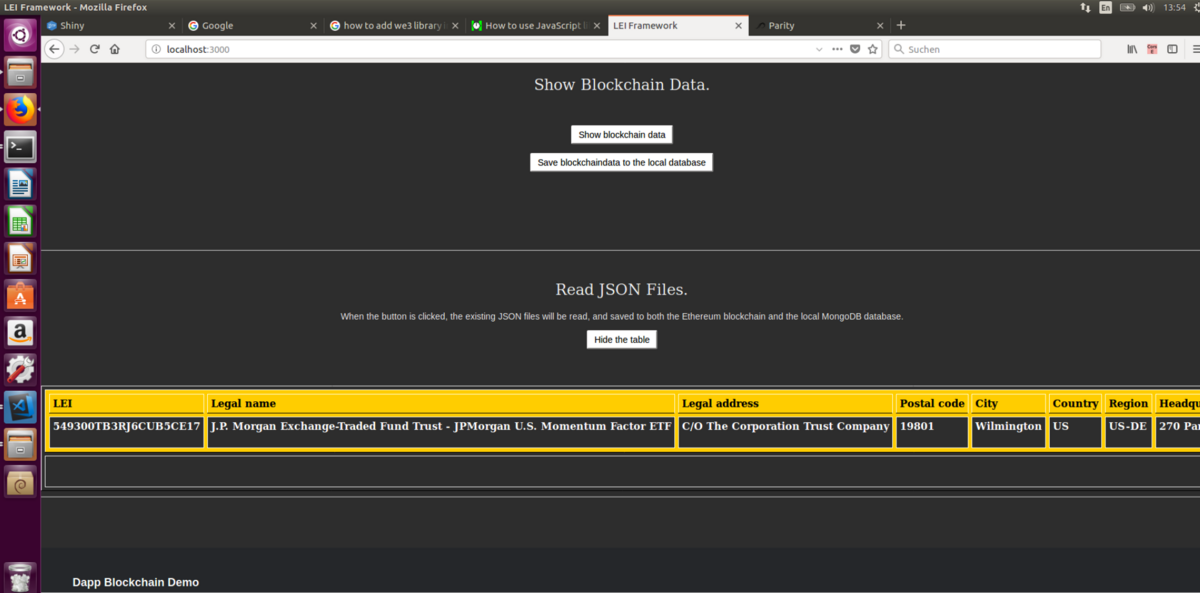This screenshot has width=1200, height=593.
Task: Open System Settings from dock
Action: tap(20, 370)
